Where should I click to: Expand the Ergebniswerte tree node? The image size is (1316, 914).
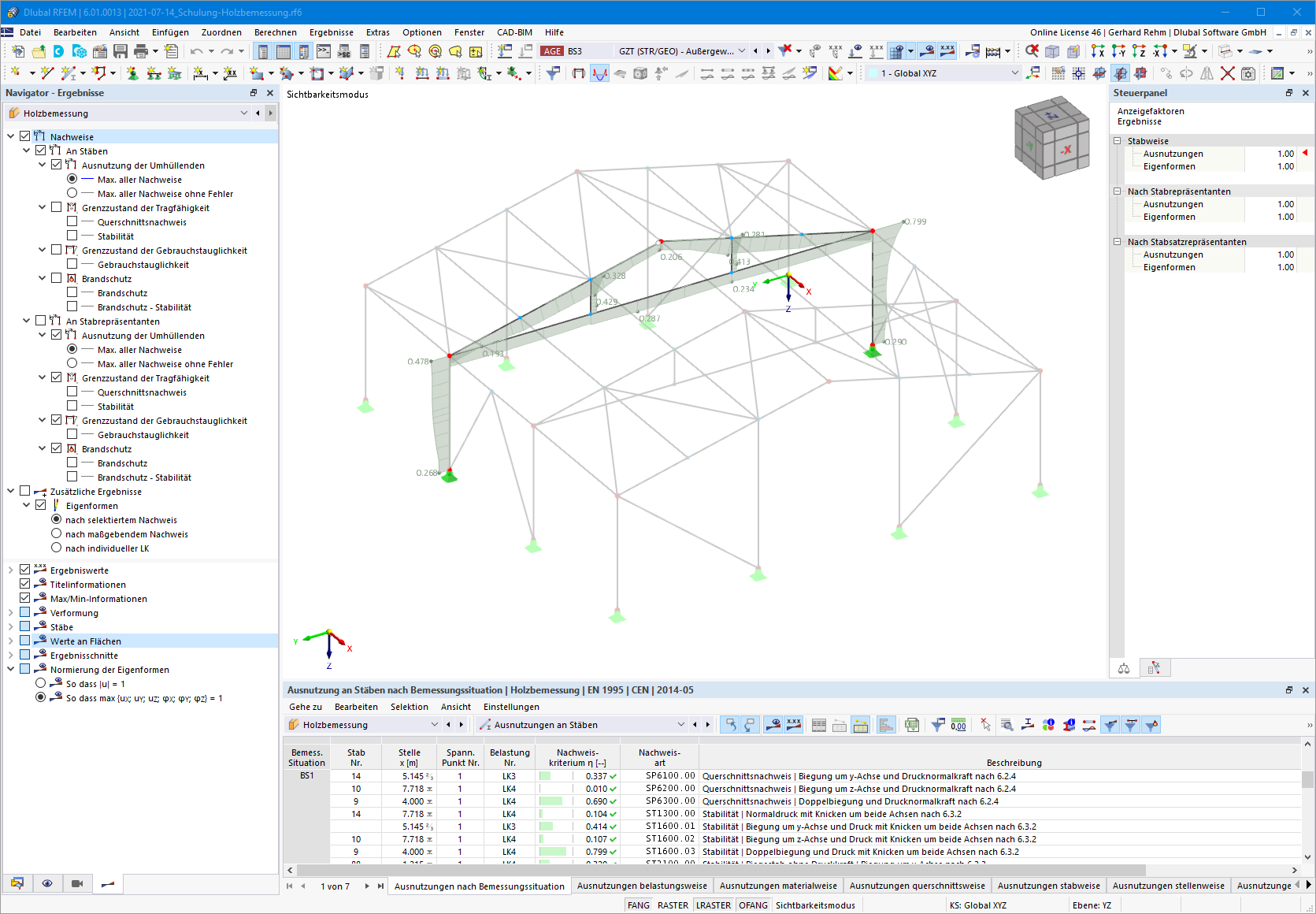[10, 570]
